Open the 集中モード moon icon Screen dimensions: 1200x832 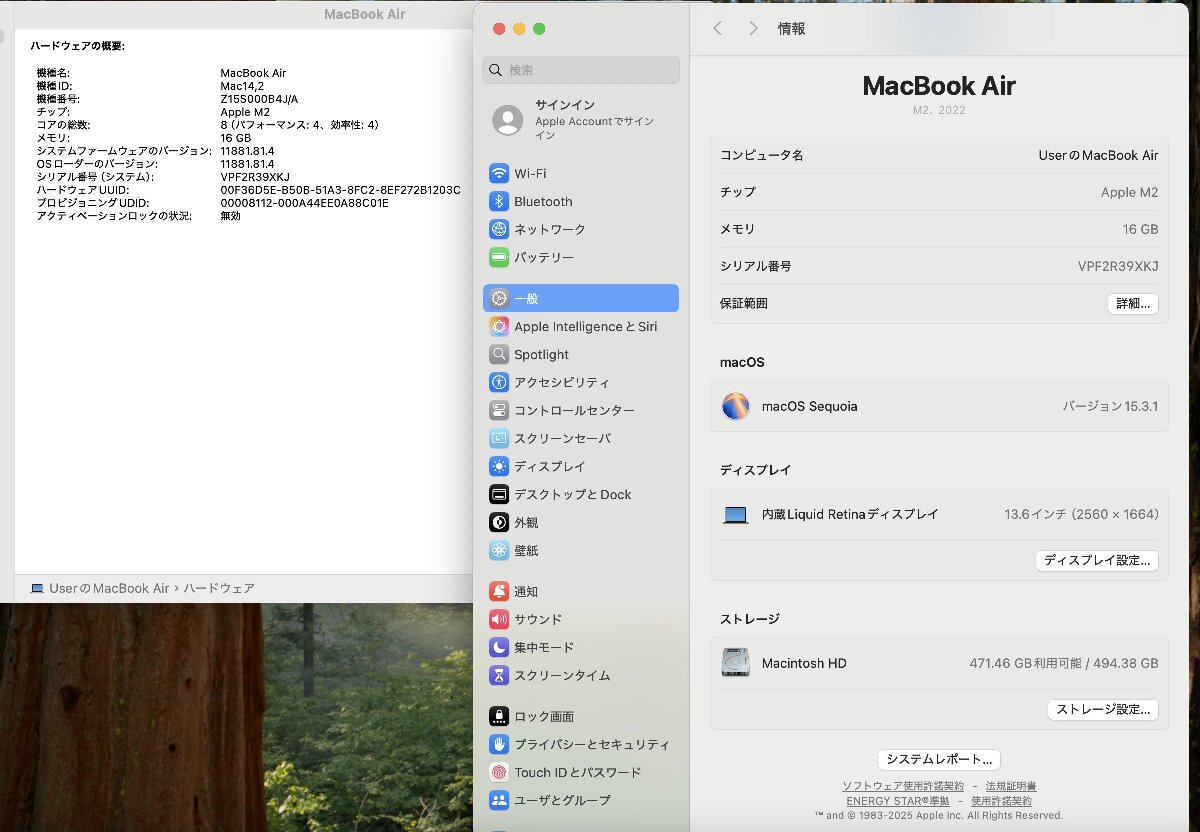click(499, 647)
